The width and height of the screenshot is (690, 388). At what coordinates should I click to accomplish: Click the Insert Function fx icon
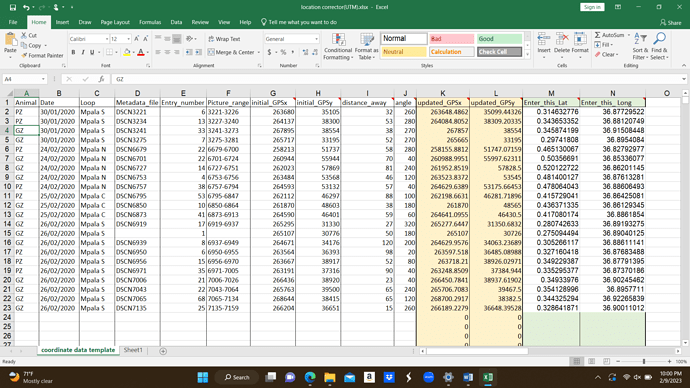(x=101, y=79)
